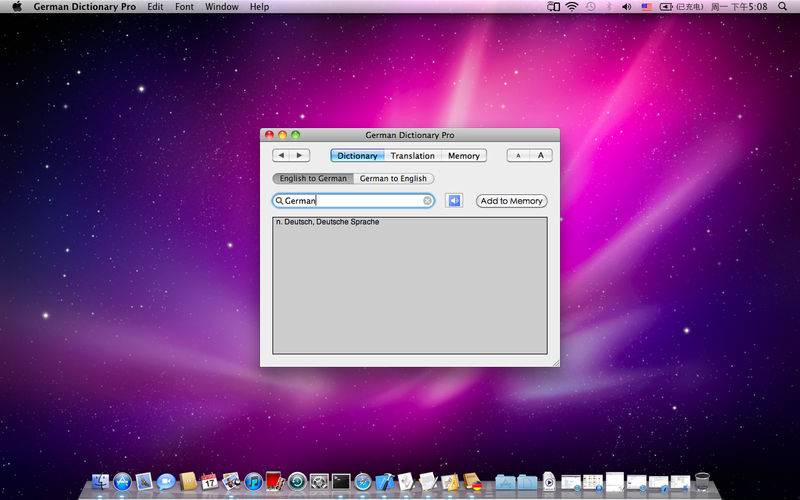Go forward with the right arrow button
Screen dimensions: 800x500
click(300, 155)
